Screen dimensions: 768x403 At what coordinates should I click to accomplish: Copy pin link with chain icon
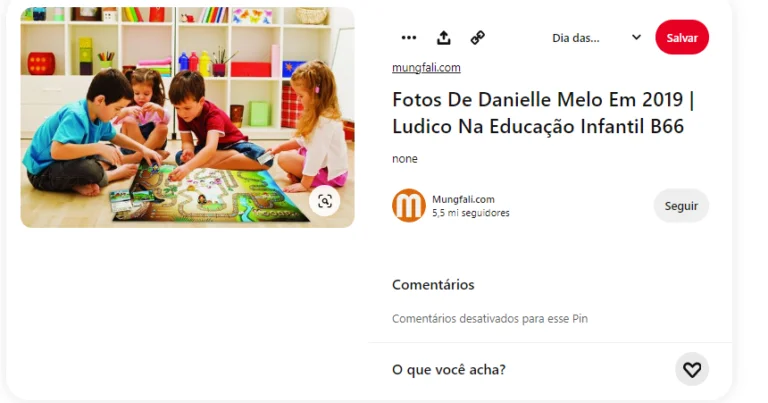(x=478, y=38)
